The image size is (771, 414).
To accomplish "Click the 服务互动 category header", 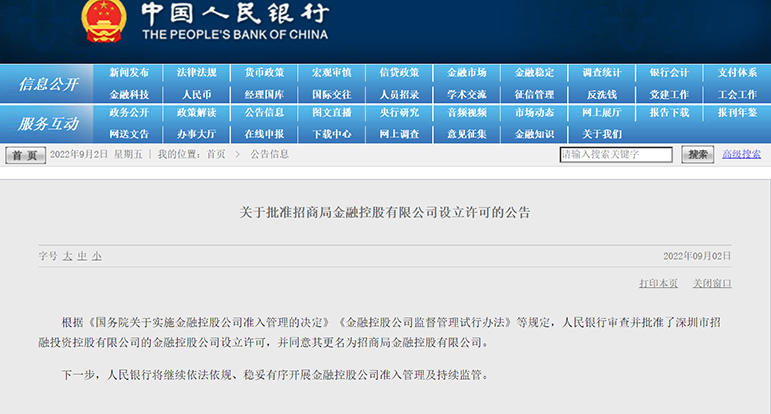I will 48,124.
